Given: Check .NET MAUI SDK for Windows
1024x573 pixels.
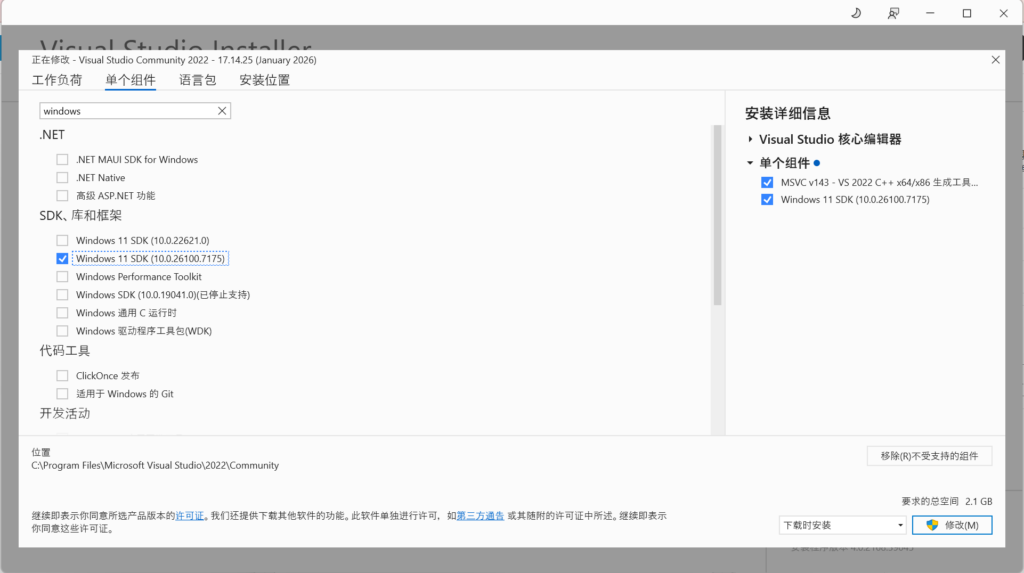Looking at the screenshot, I should point(62,159).
